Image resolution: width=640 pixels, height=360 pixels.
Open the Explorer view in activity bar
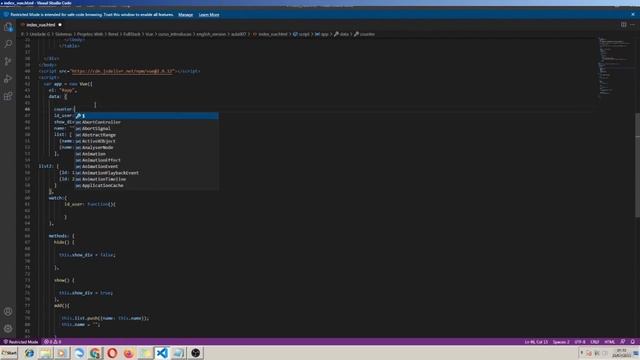8,27
